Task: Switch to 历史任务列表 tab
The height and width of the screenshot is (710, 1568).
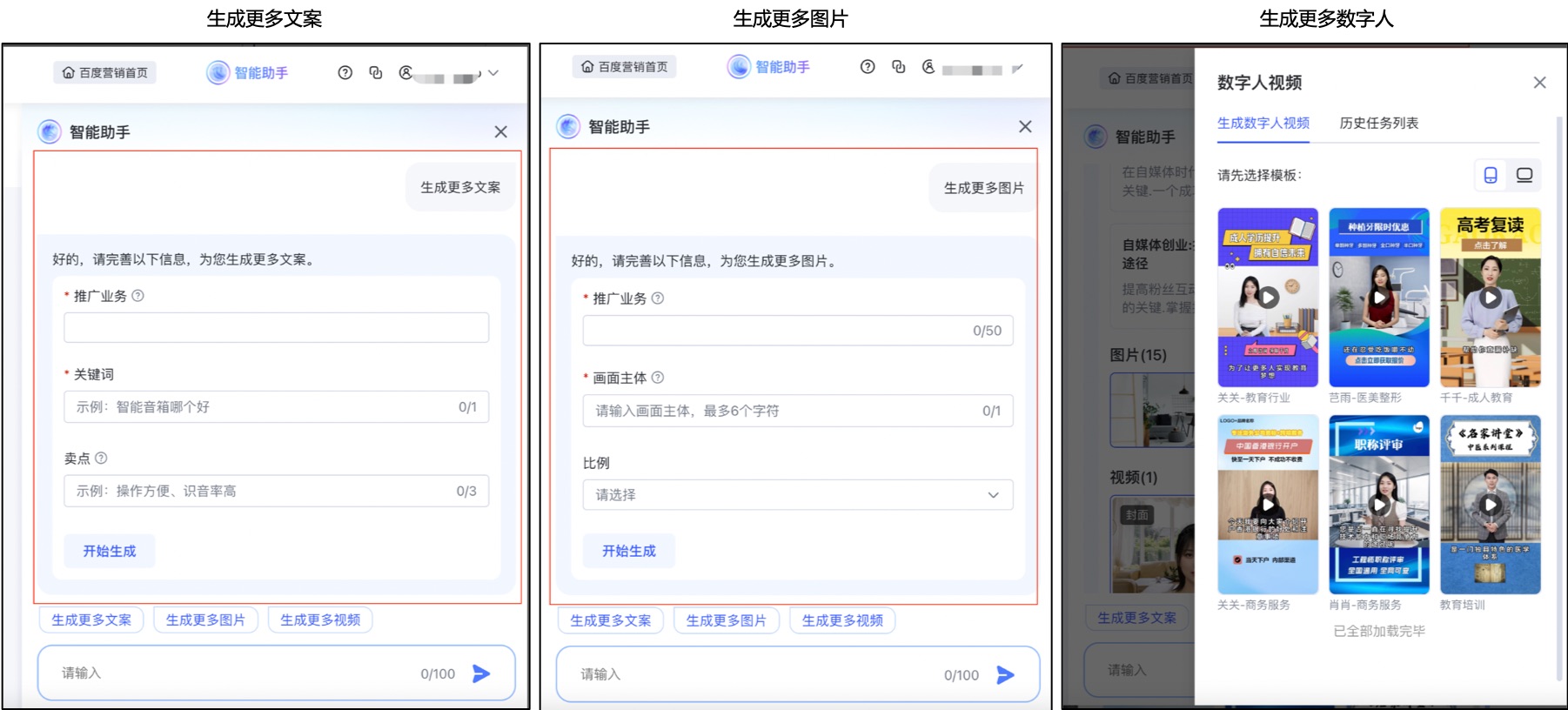Action: tap(1378, 124)
